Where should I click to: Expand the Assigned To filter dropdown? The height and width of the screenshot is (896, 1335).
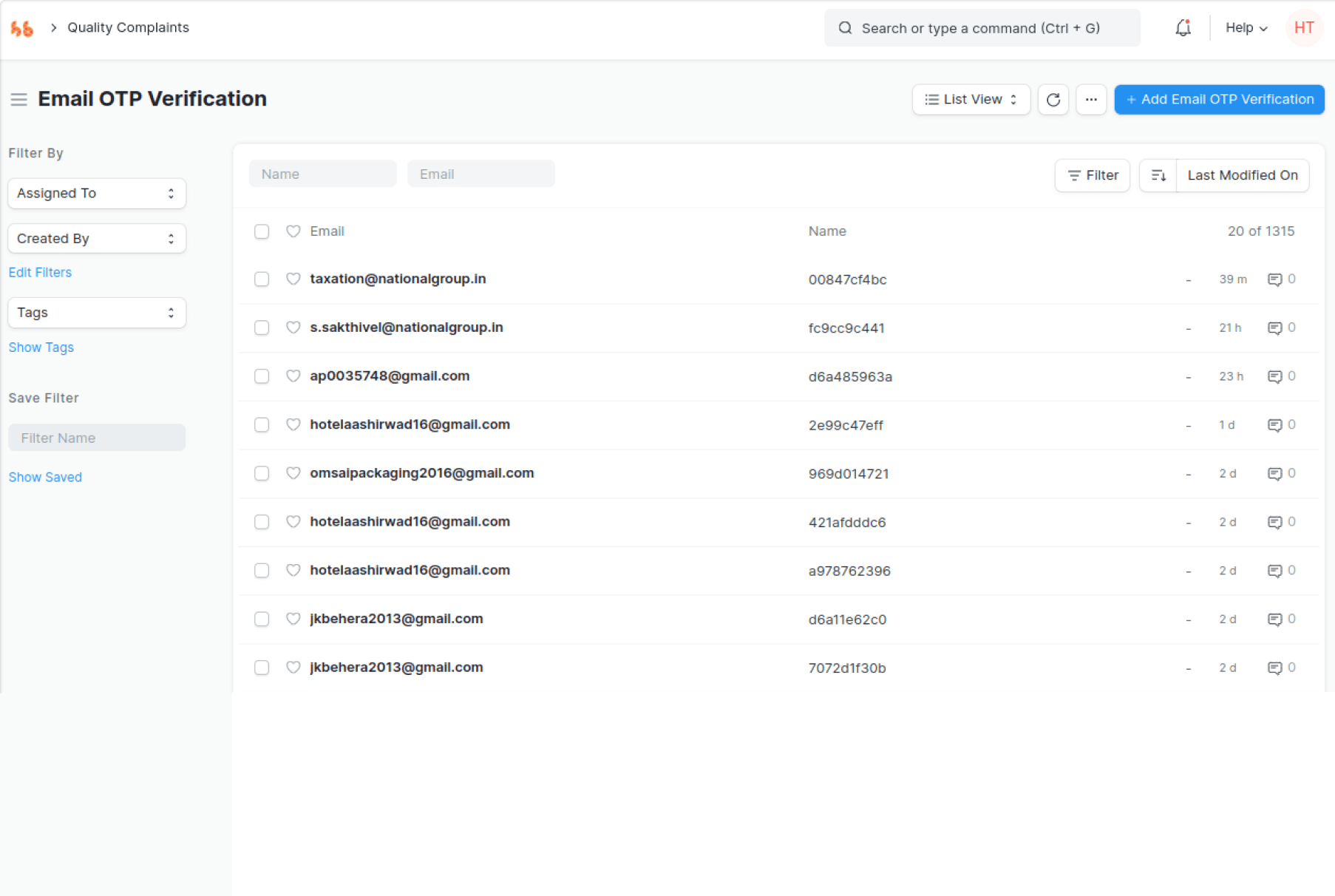click(97, 193)
